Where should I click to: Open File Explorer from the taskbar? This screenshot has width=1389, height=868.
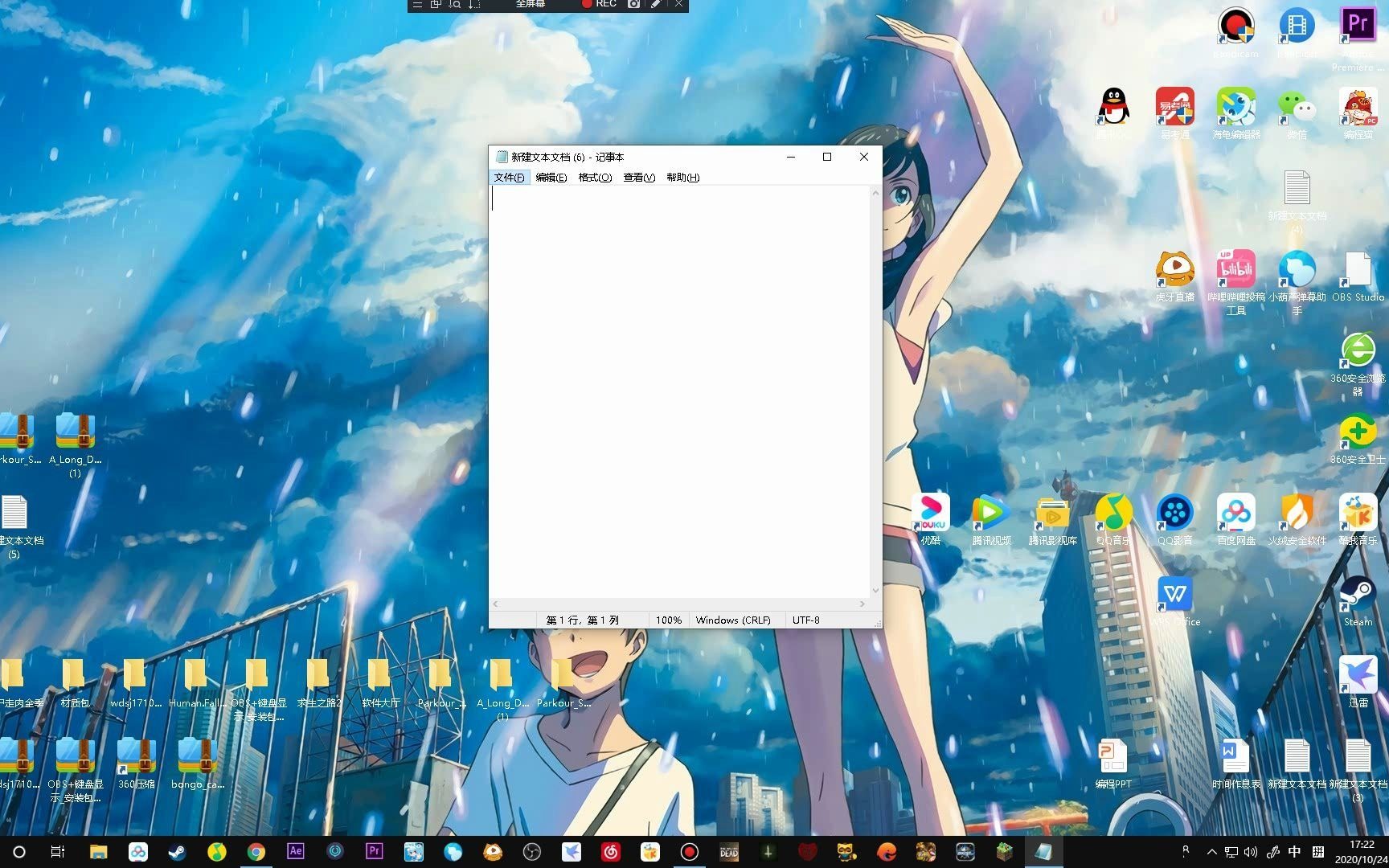click(x=99, y=852)
